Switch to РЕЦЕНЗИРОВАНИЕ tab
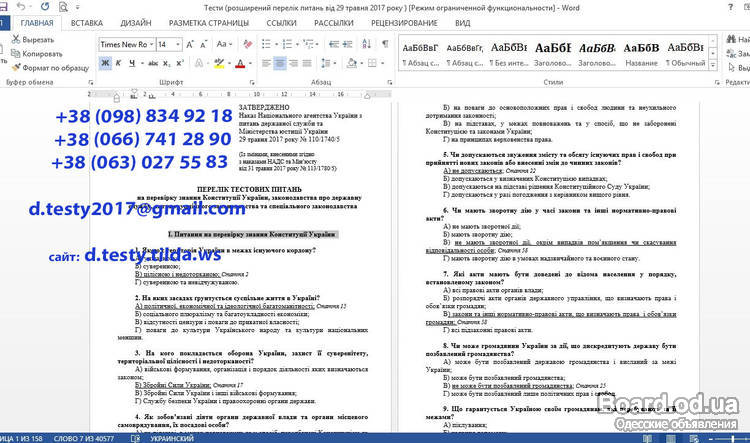 tap(404, 23)
